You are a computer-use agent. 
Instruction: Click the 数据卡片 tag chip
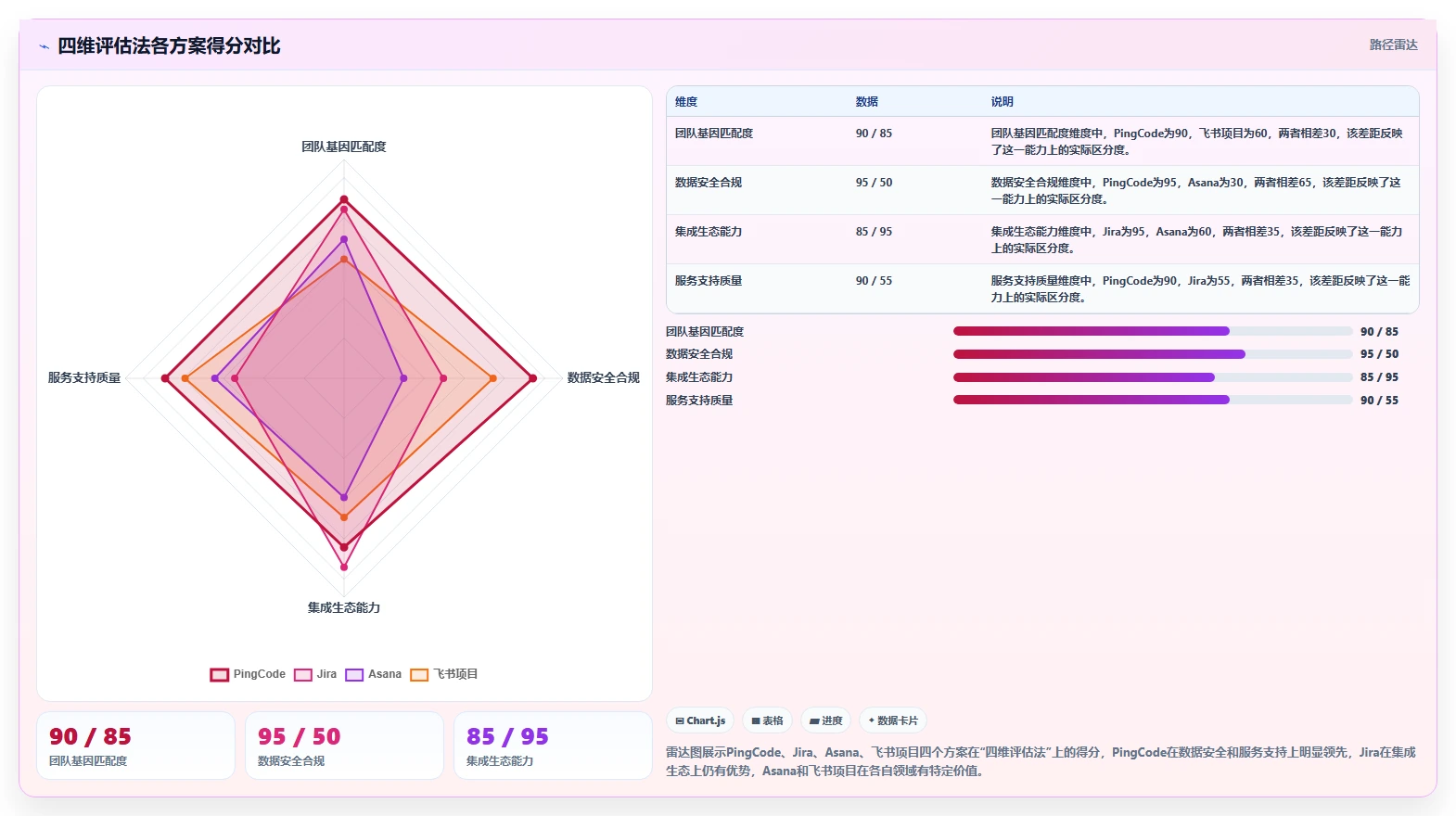click(x=893, y=720)
